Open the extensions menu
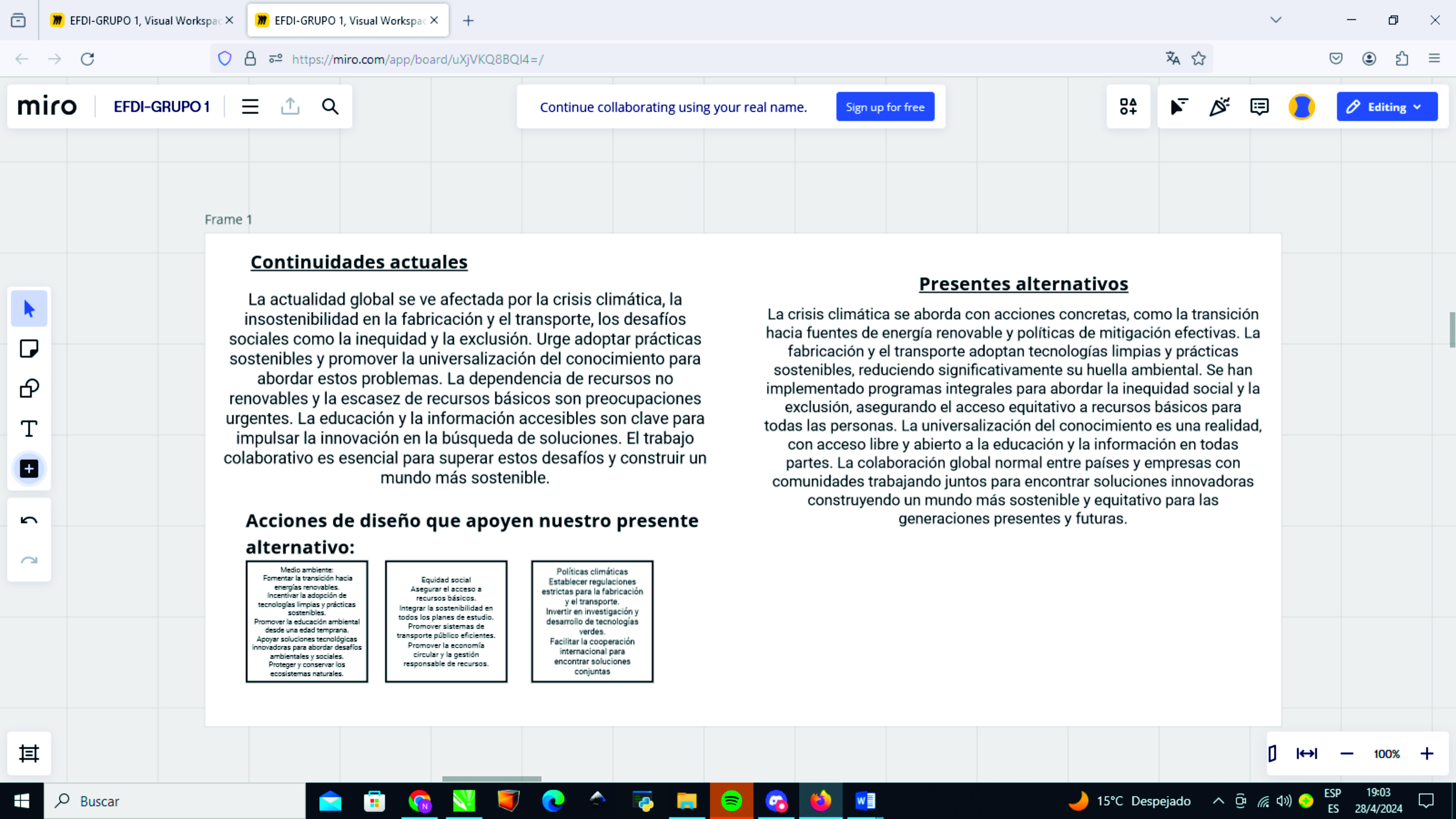1456x819 pixels. tap(1402, 58)
